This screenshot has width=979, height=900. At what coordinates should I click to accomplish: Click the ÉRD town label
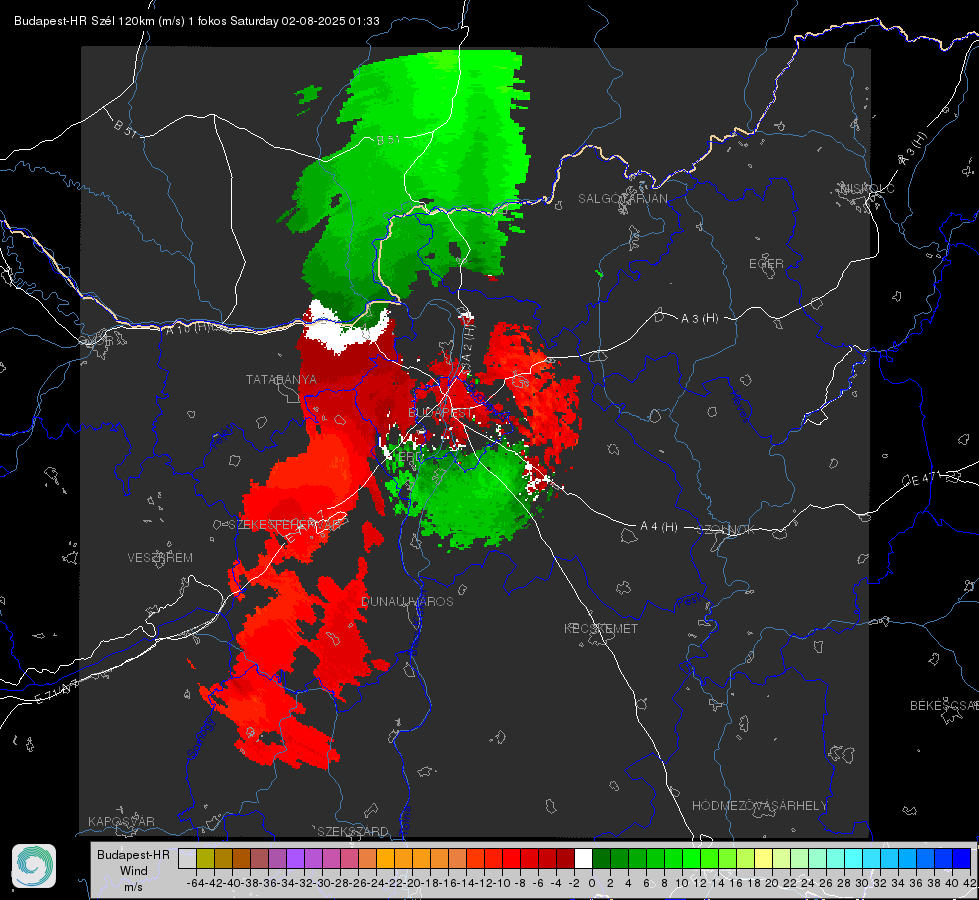[410, 457]
